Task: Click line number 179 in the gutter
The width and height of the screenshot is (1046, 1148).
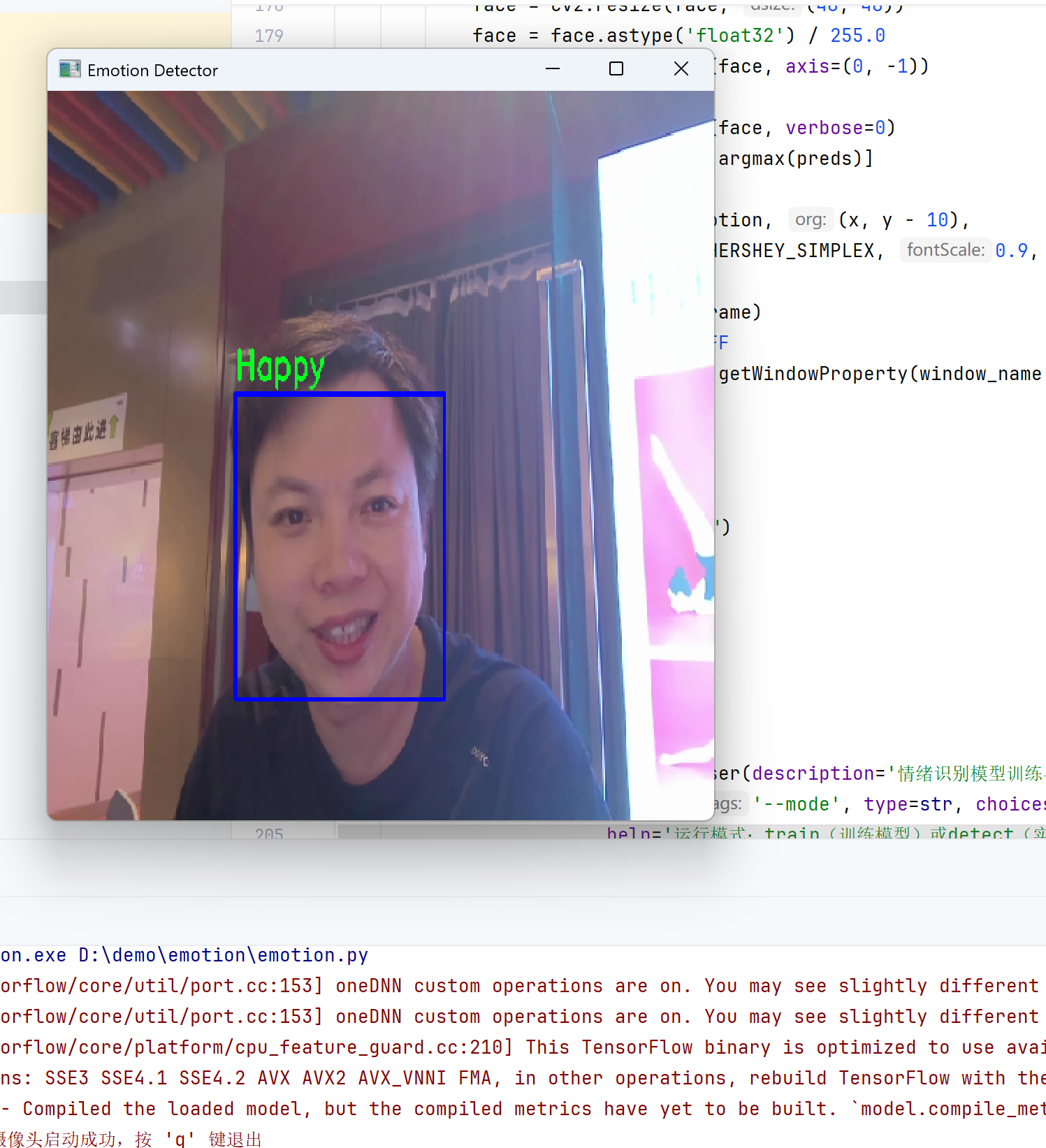Action: [x=269, y=36]
